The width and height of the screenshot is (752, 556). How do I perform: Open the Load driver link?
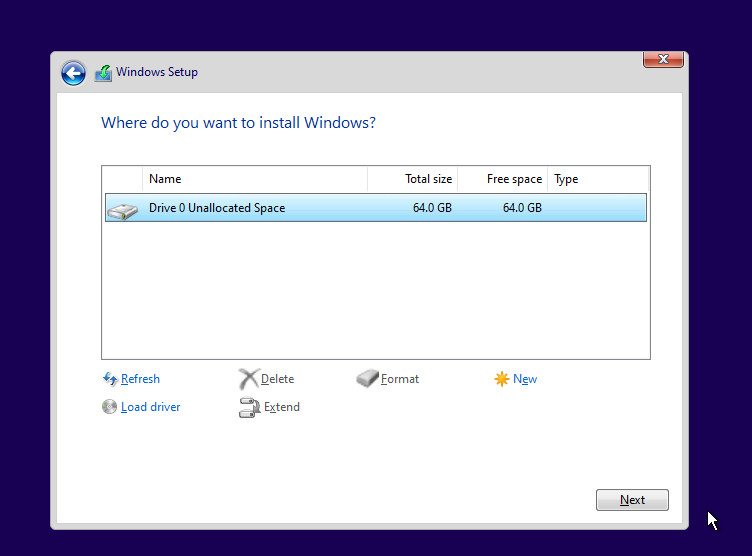151,407
